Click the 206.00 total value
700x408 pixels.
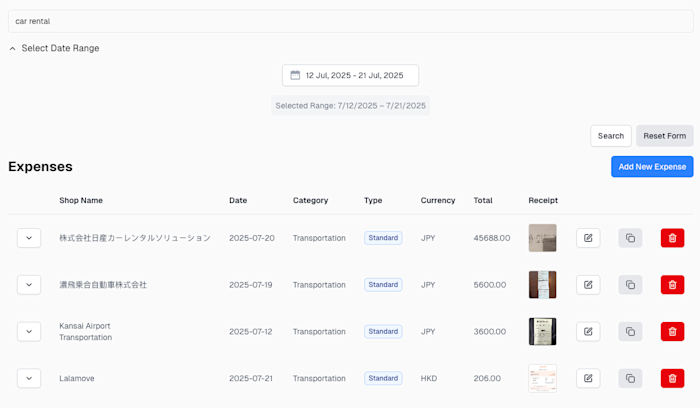coord(487,378)
